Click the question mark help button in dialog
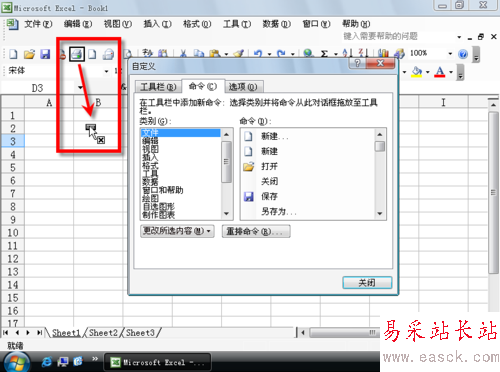 [x=357, y=63]
